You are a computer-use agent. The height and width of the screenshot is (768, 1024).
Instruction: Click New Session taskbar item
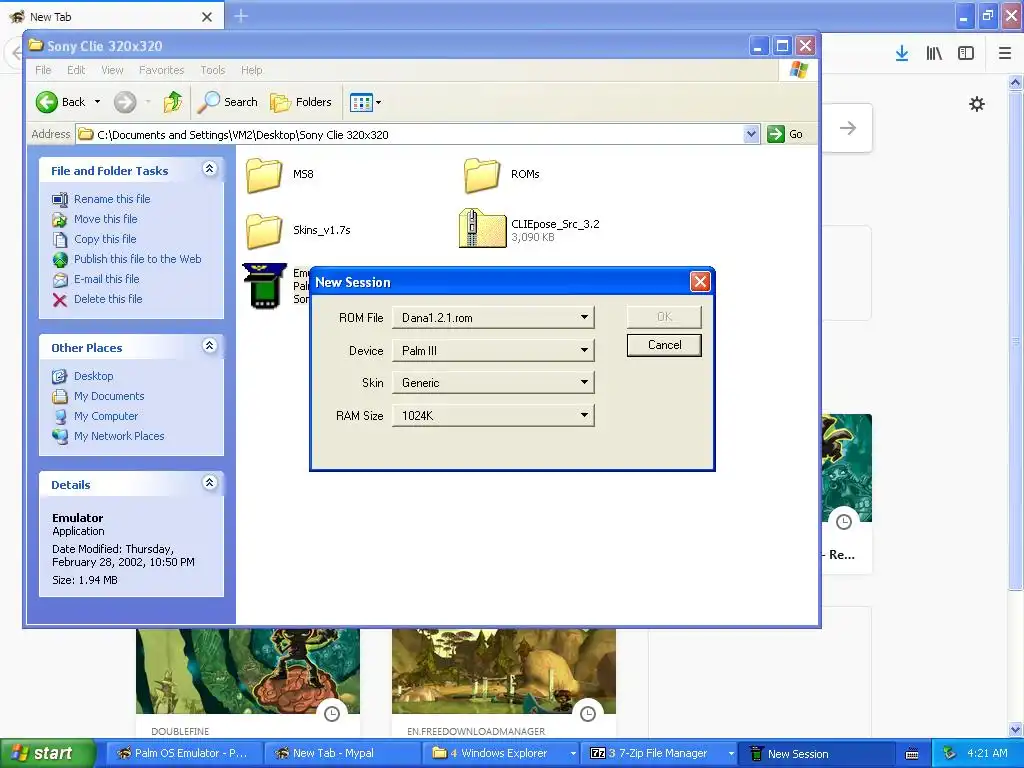pos(818,753)
